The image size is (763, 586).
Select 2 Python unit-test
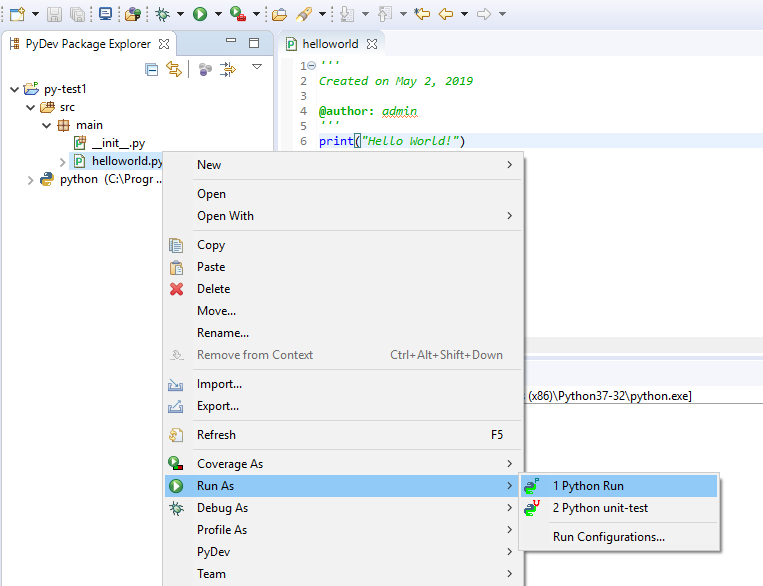[x=619, y=508]
